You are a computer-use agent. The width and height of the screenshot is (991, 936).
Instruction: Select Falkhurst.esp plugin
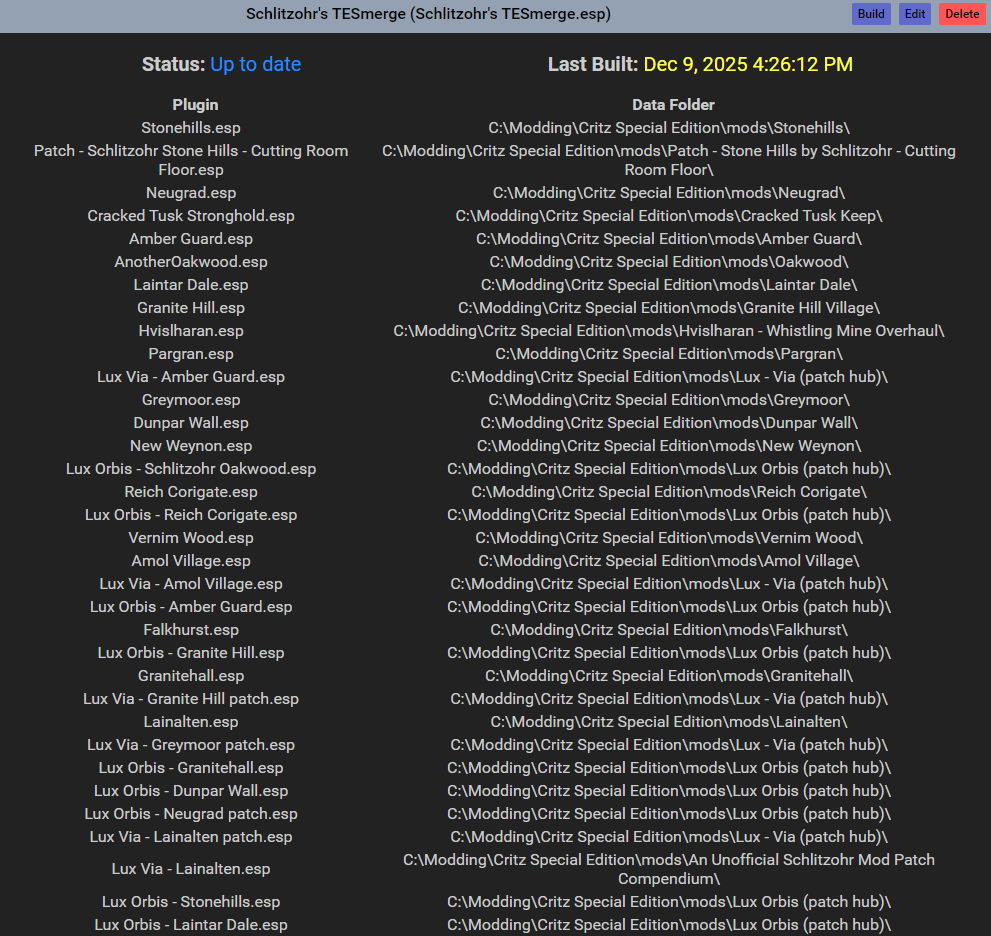coord(191,630)
